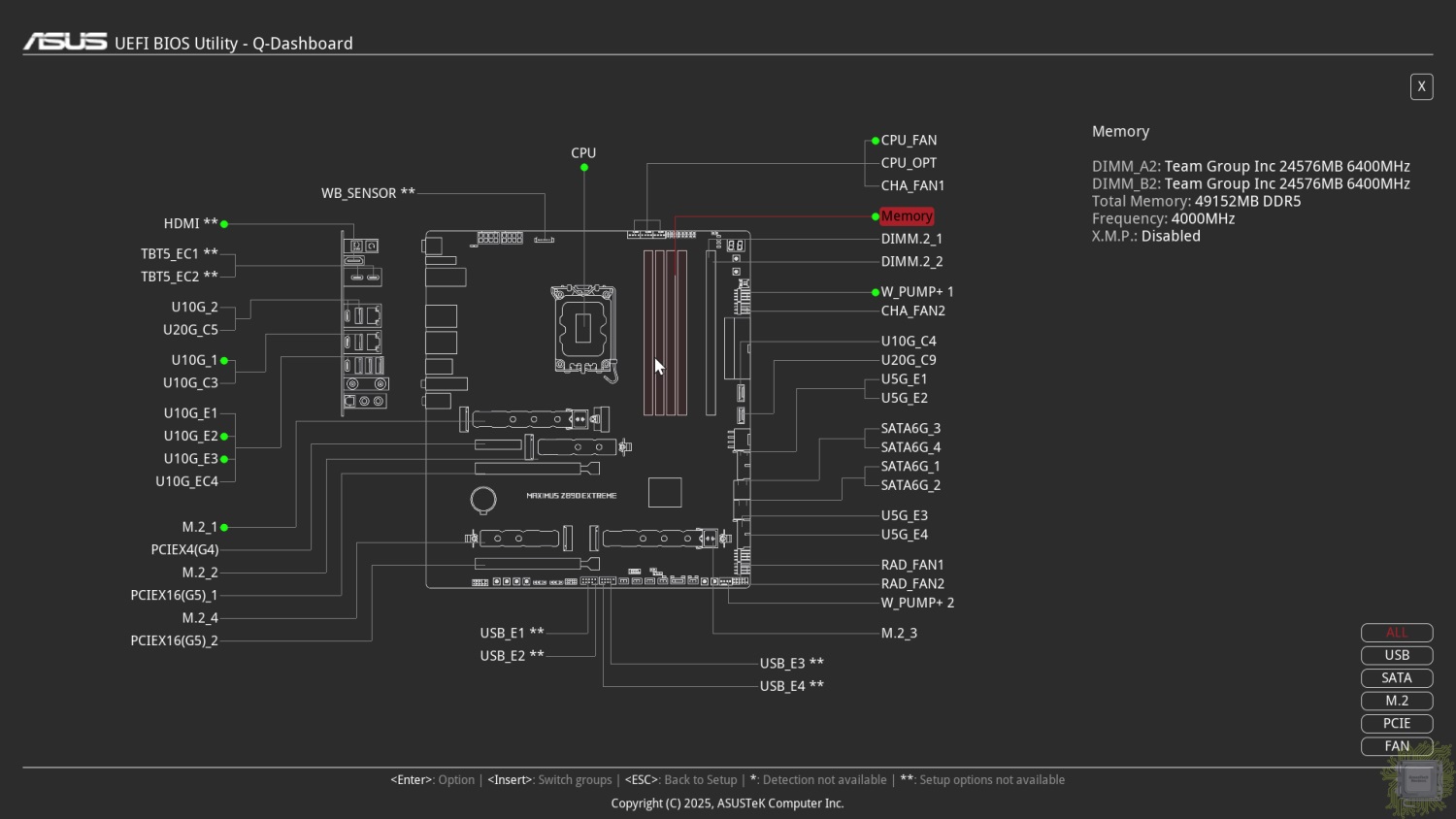Close Q-Dashboard with the X button
Screen dimensions: 1456x819
click(1421, 86)
